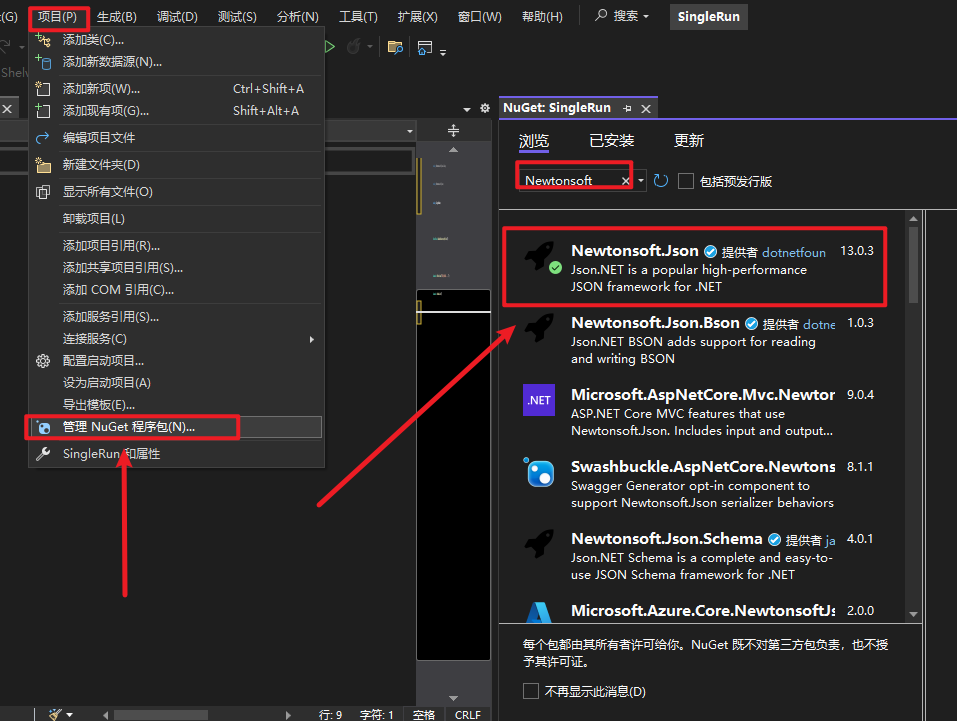Switch to the 更新 tab in NuGet
The height and width of the screenshot is (721, 957).
tap(688, 141)
